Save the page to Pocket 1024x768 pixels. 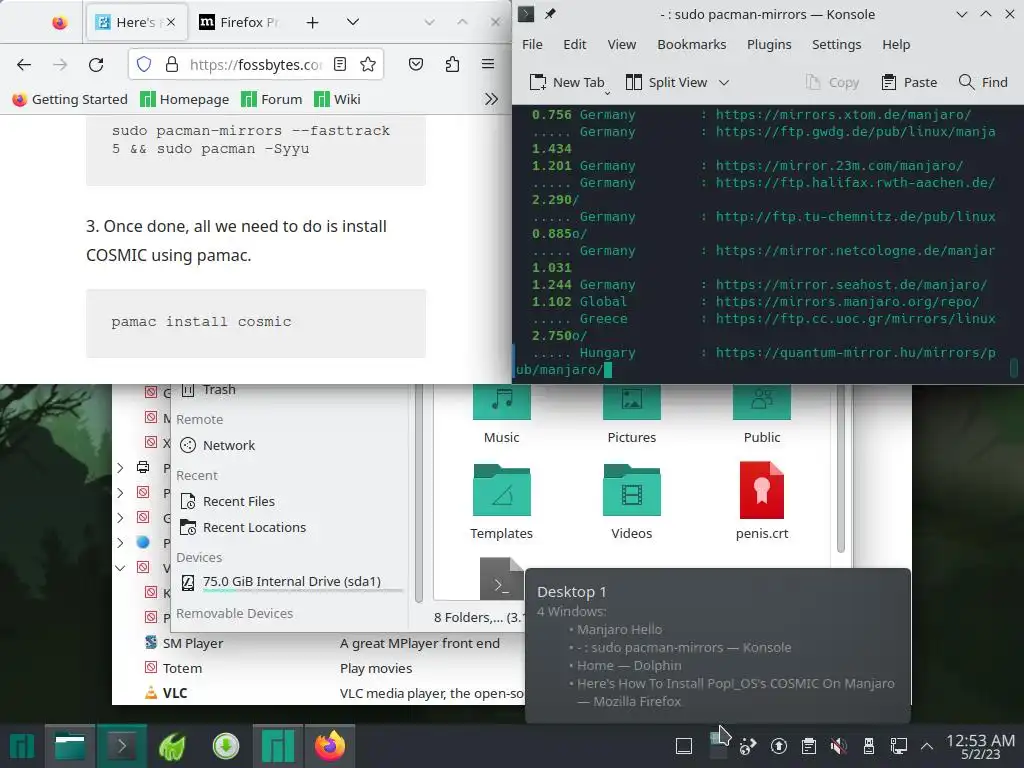(x=416, y=64)
